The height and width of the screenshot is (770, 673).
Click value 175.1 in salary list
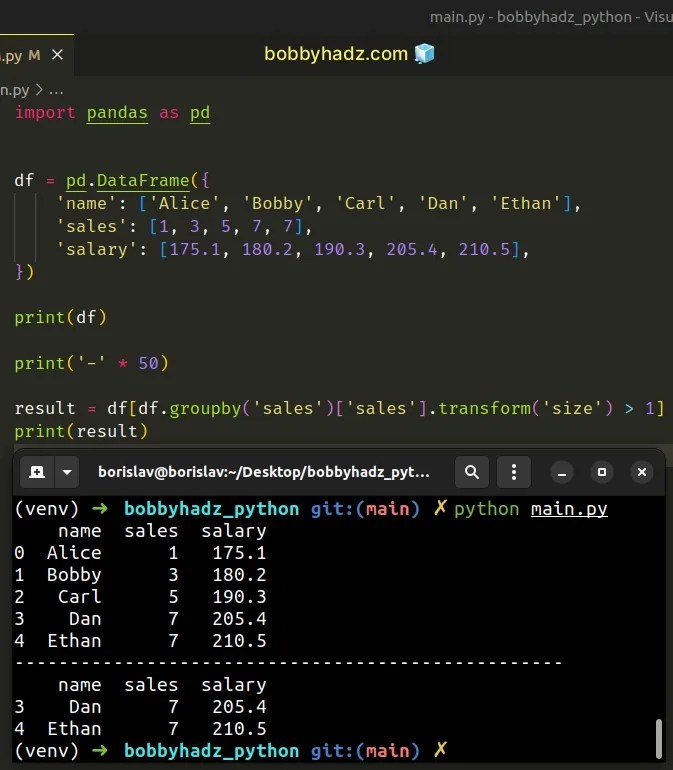[x=195, y=249]
